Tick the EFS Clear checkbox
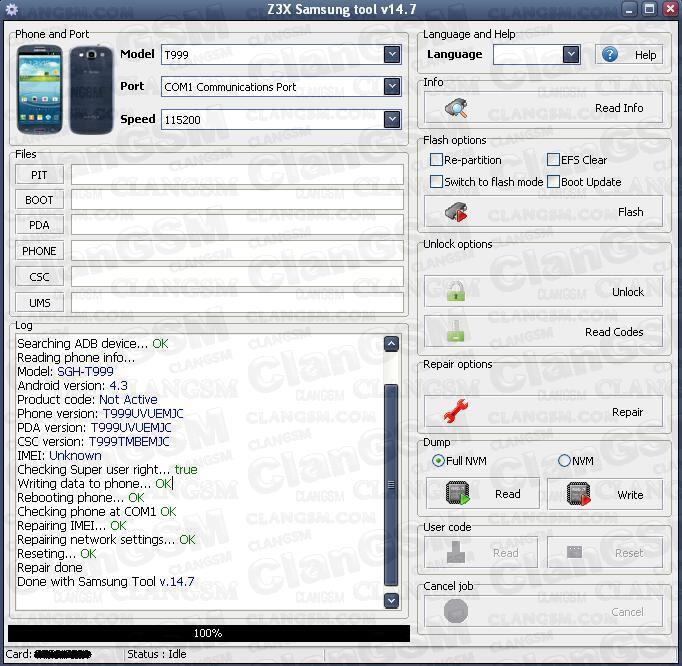This screenshot has width=682, height=666. pyautogui.click(x=553, y=160)
